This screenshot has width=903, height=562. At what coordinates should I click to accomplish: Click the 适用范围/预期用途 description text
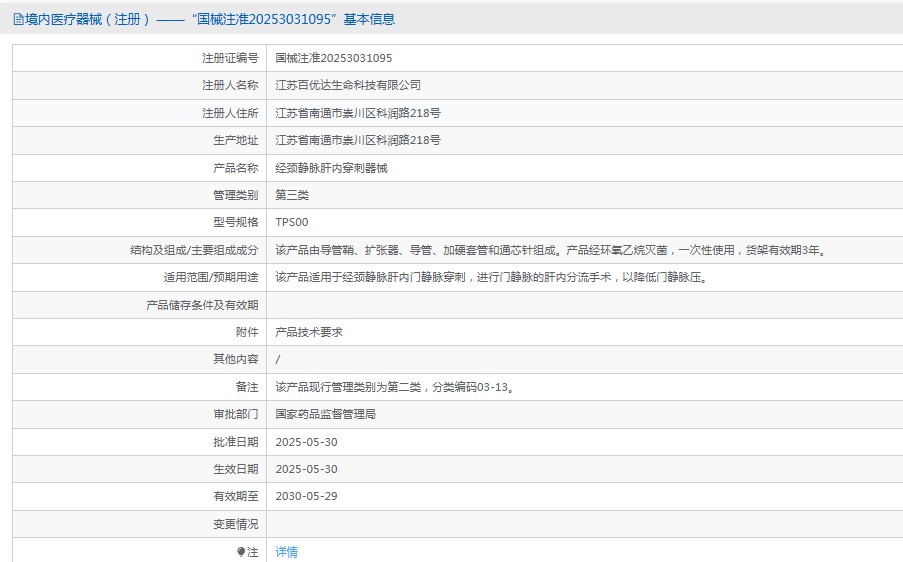coord(491,277)
